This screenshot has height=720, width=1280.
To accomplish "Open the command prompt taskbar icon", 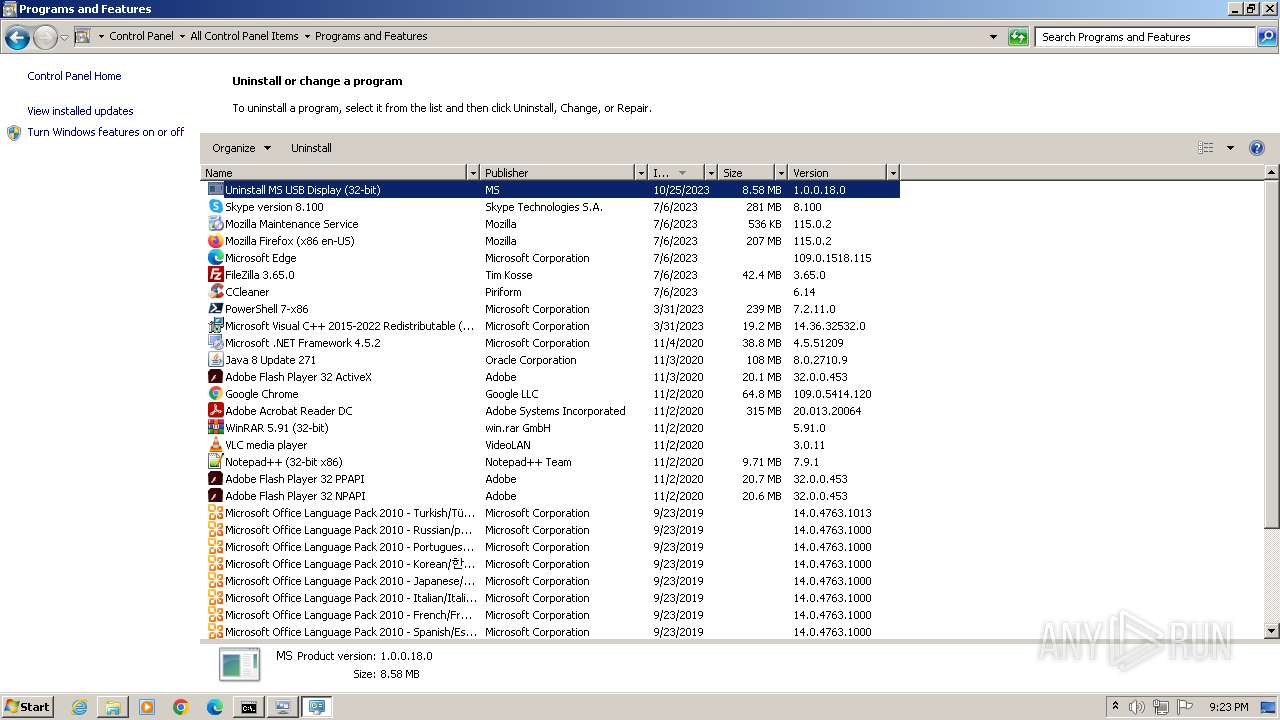I will pyautogui.click(x=248, y=707).
